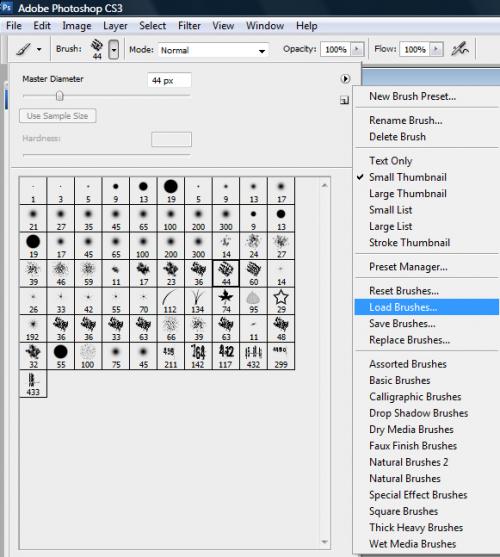Image resolution: width=500 pixels, height=557 pixels.
Task: Select the grass brush 134
Action: [198, 301]
